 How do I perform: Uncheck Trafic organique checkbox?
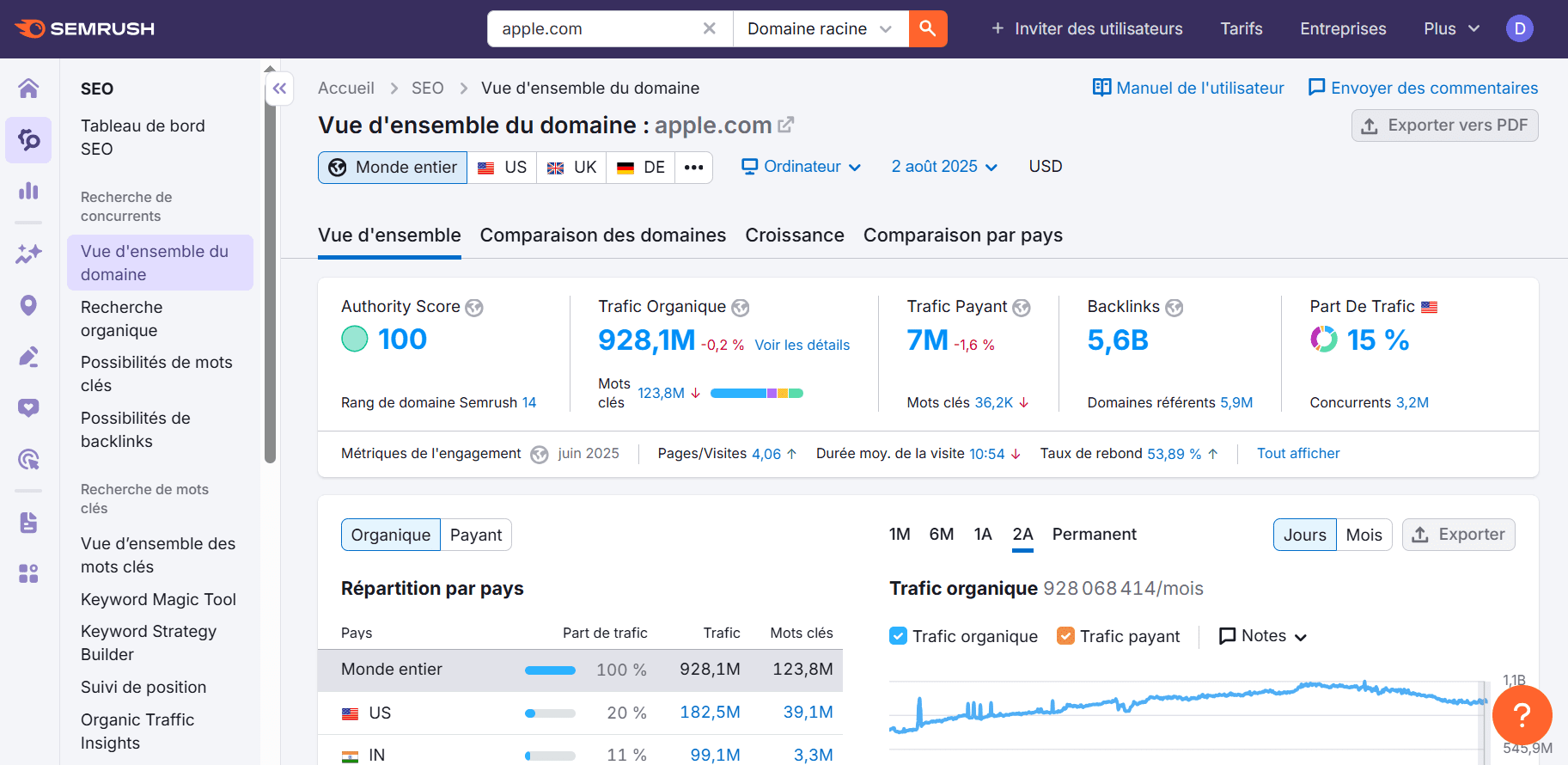click(898, 636)
